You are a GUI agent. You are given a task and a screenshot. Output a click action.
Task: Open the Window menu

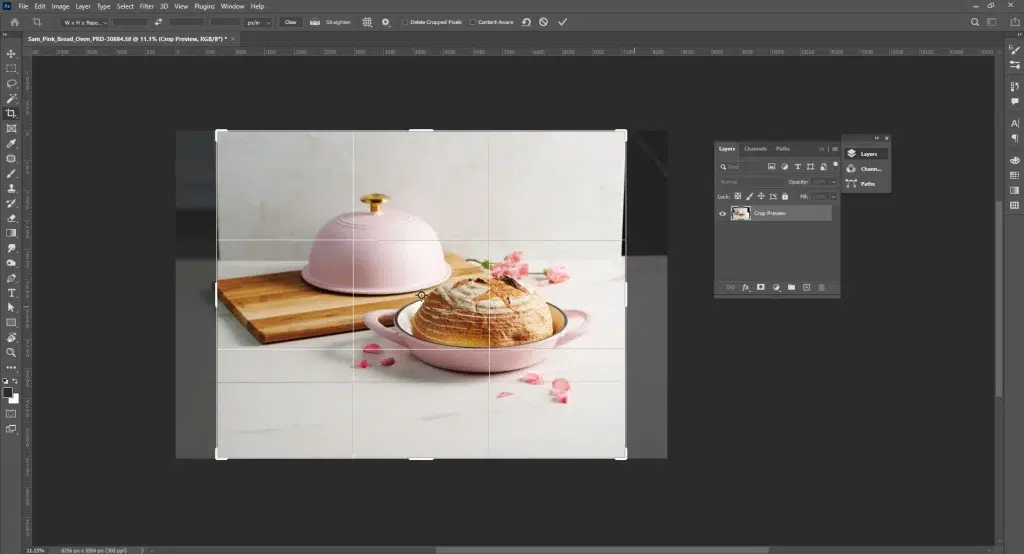tap(232, 7)
